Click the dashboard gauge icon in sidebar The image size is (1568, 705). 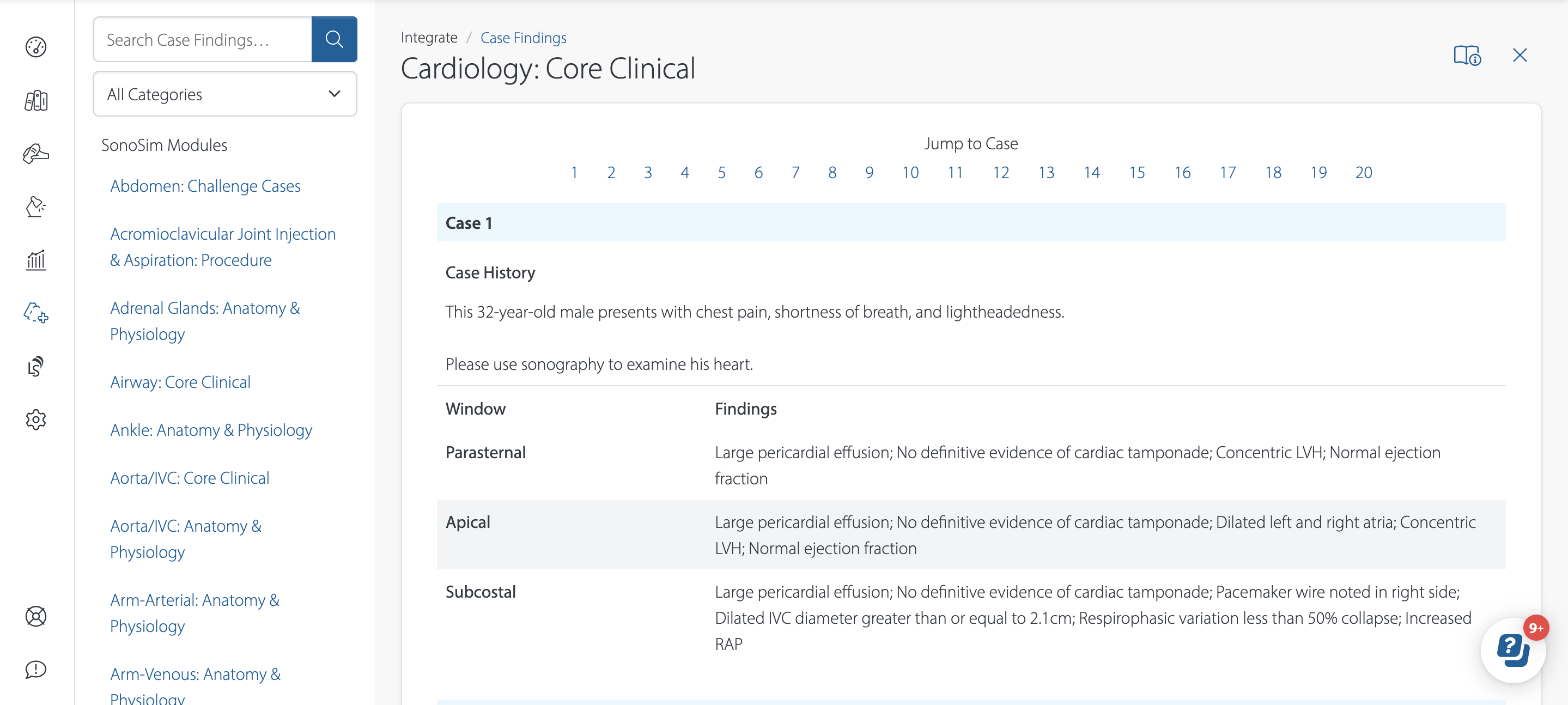coord(36,47)
